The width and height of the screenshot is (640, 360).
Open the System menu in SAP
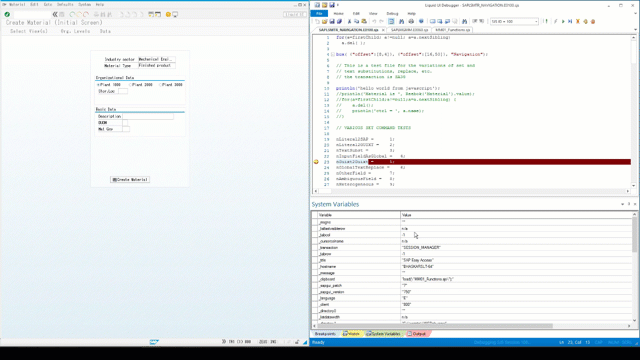click(x=84, y=4)
